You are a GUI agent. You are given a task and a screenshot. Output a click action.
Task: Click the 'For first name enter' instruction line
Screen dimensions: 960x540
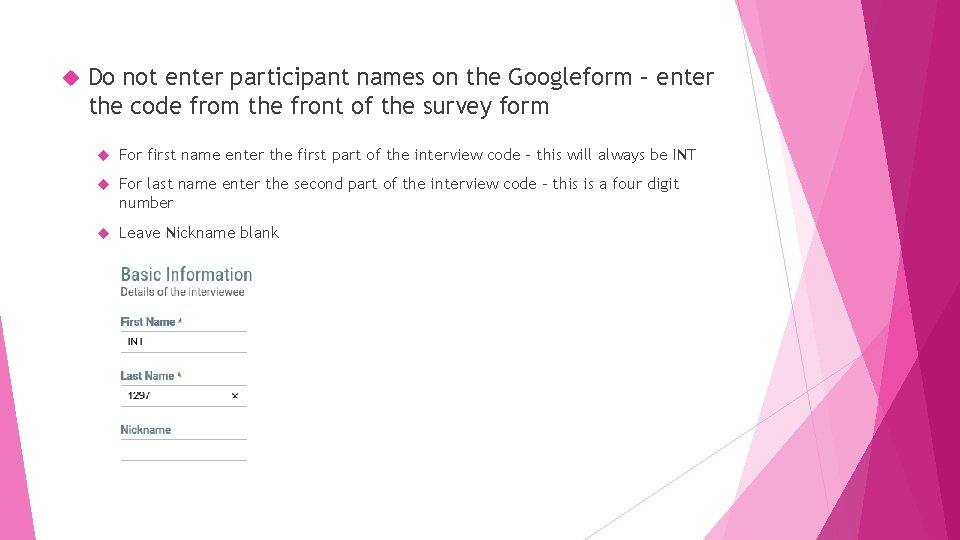tap(407, 155)
